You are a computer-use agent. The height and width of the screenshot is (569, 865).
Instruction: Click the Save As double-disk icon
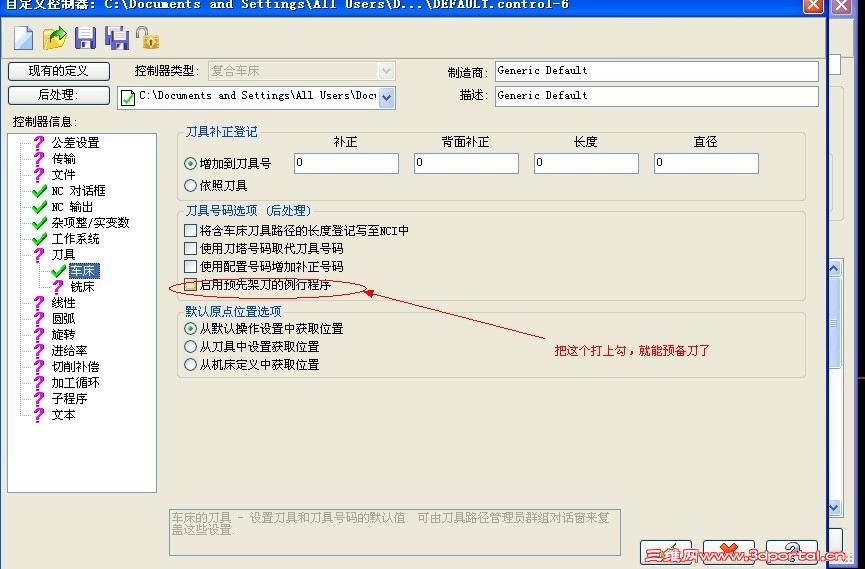[x=116, y=38]
